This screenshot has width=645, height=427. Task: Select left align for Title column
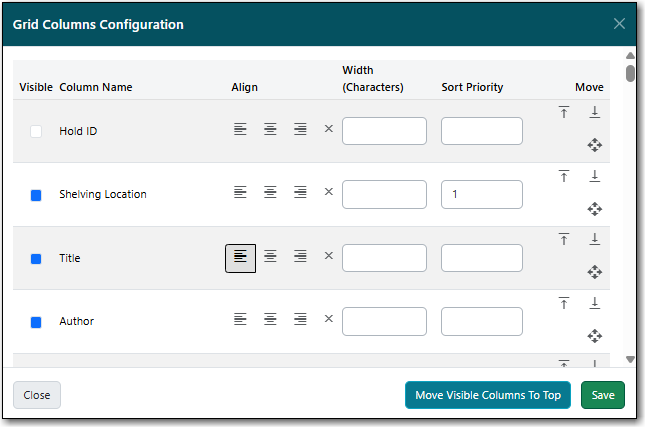[240, 258]
